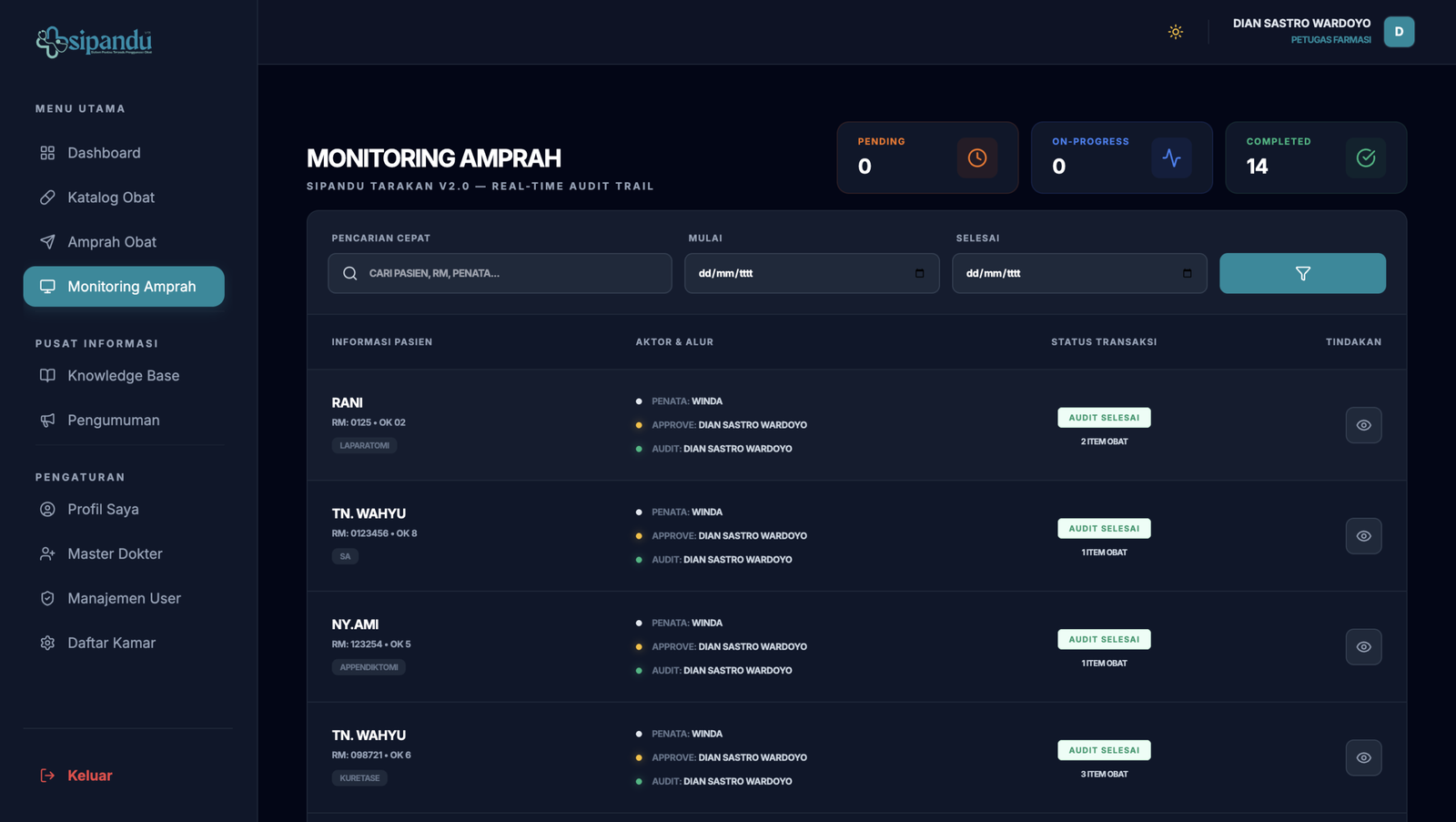Click the APPENDIKTOMI tag
The width and height of the screenshot is (1456, 822).
click(369, 668)
